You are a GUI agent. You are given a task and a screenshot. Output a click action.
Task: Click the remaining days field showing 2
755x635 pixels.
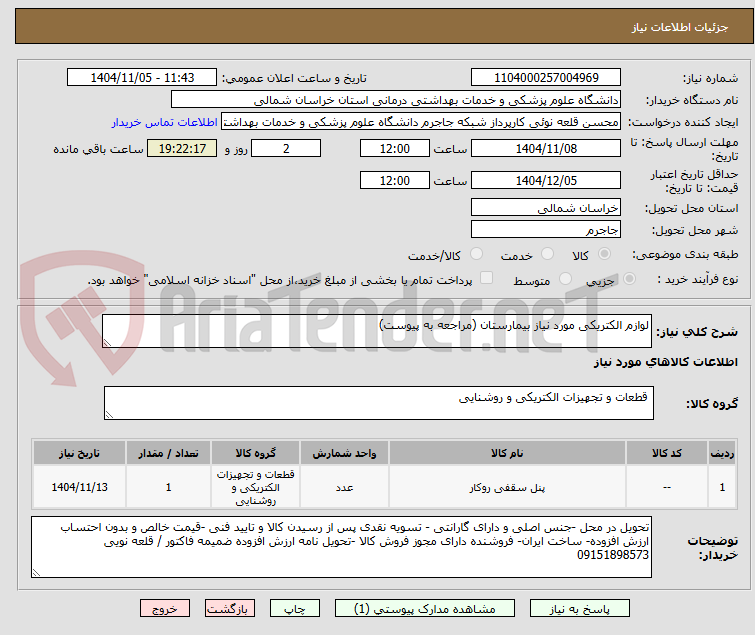tap(286, 148)
